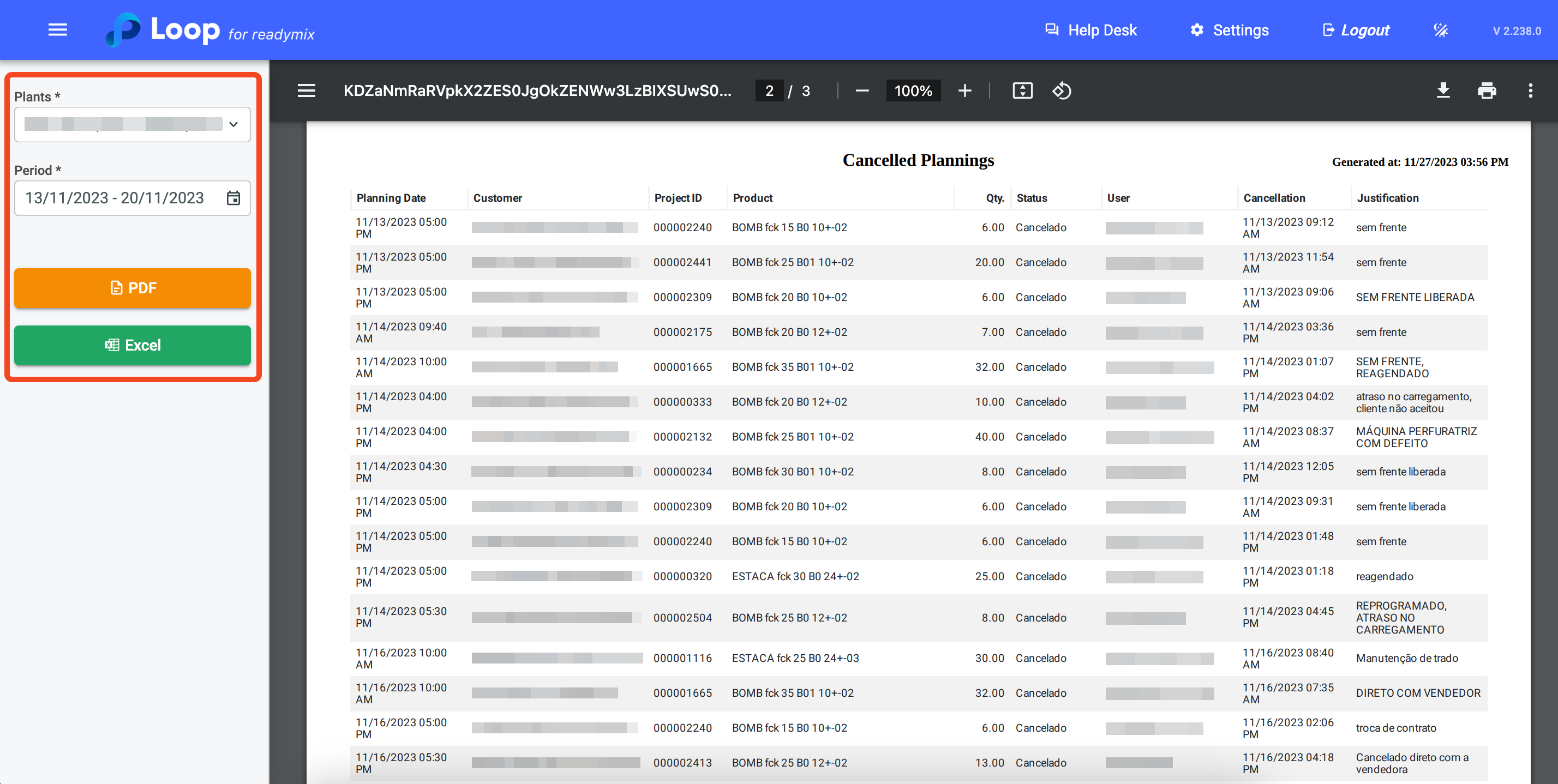Toggle the PDF viewer sidebar menu
Viewport: 1558px width, 784px height.
[x=306, y=91]
